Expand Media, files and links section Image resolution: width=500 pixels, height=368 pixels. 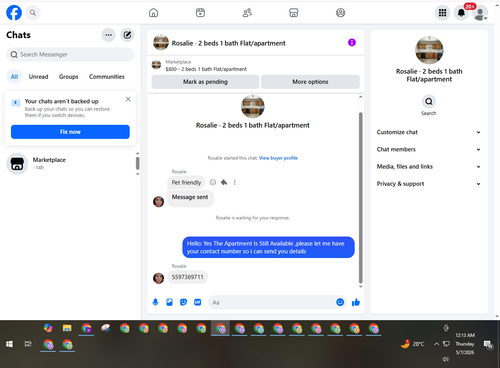pyautogui.click(x=429, y=167)
